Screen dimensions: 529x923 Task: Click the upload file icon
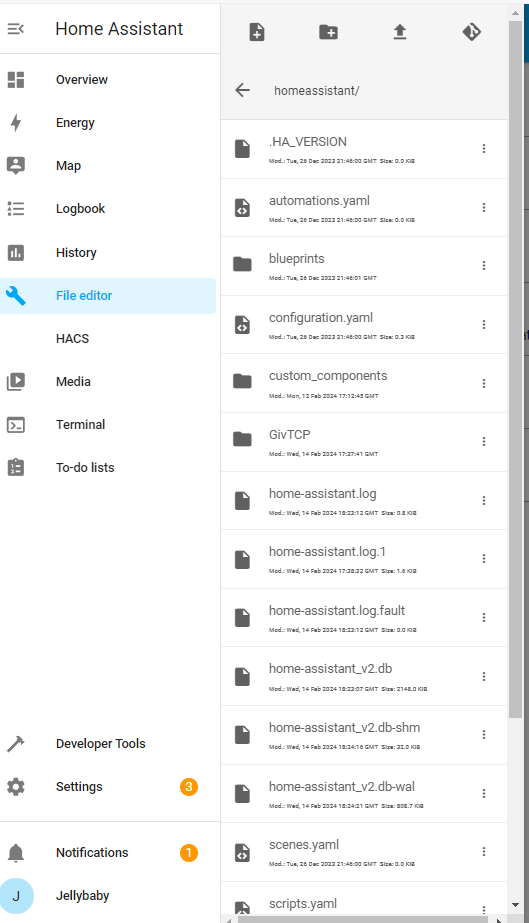coord(400,32)
